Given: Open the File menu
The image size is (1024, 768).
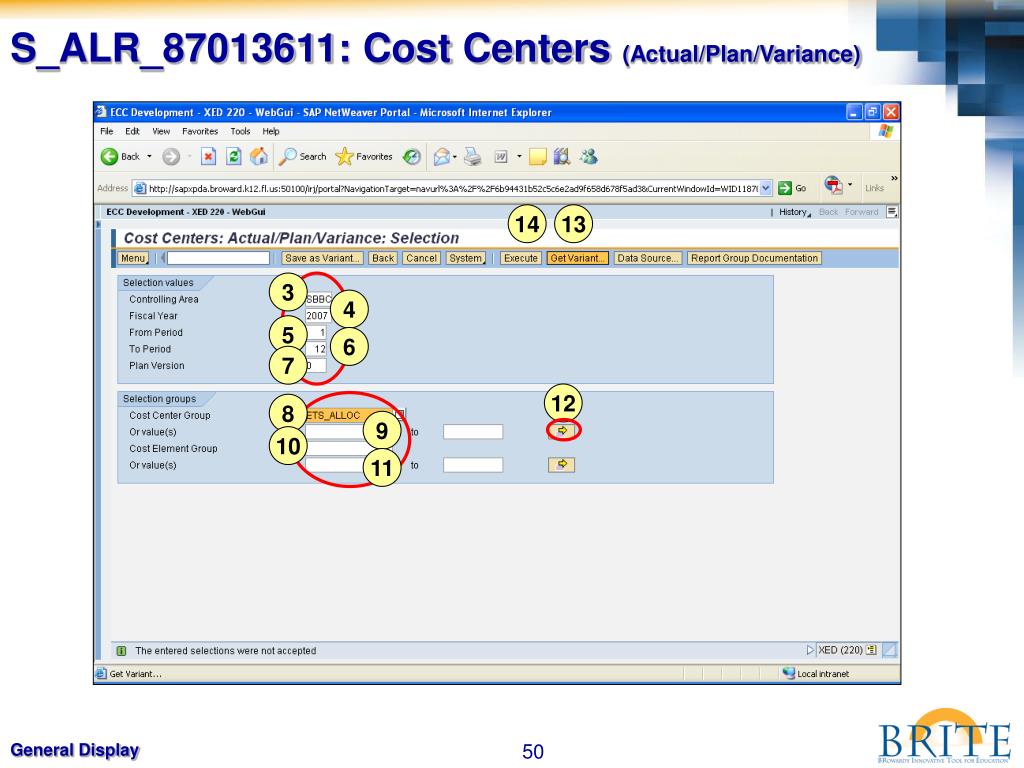Looking at the screenshot, I should click(106, 131).
